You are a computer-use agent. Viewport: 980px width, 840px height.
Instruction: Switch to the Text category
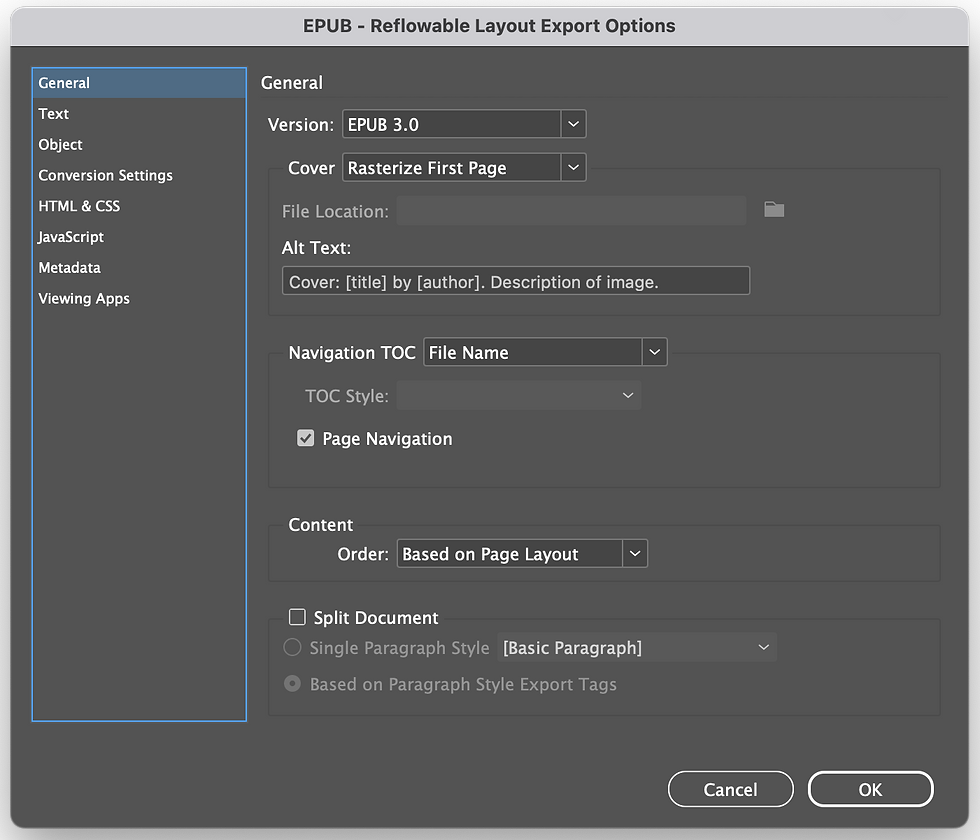click(x=139, y=114)
